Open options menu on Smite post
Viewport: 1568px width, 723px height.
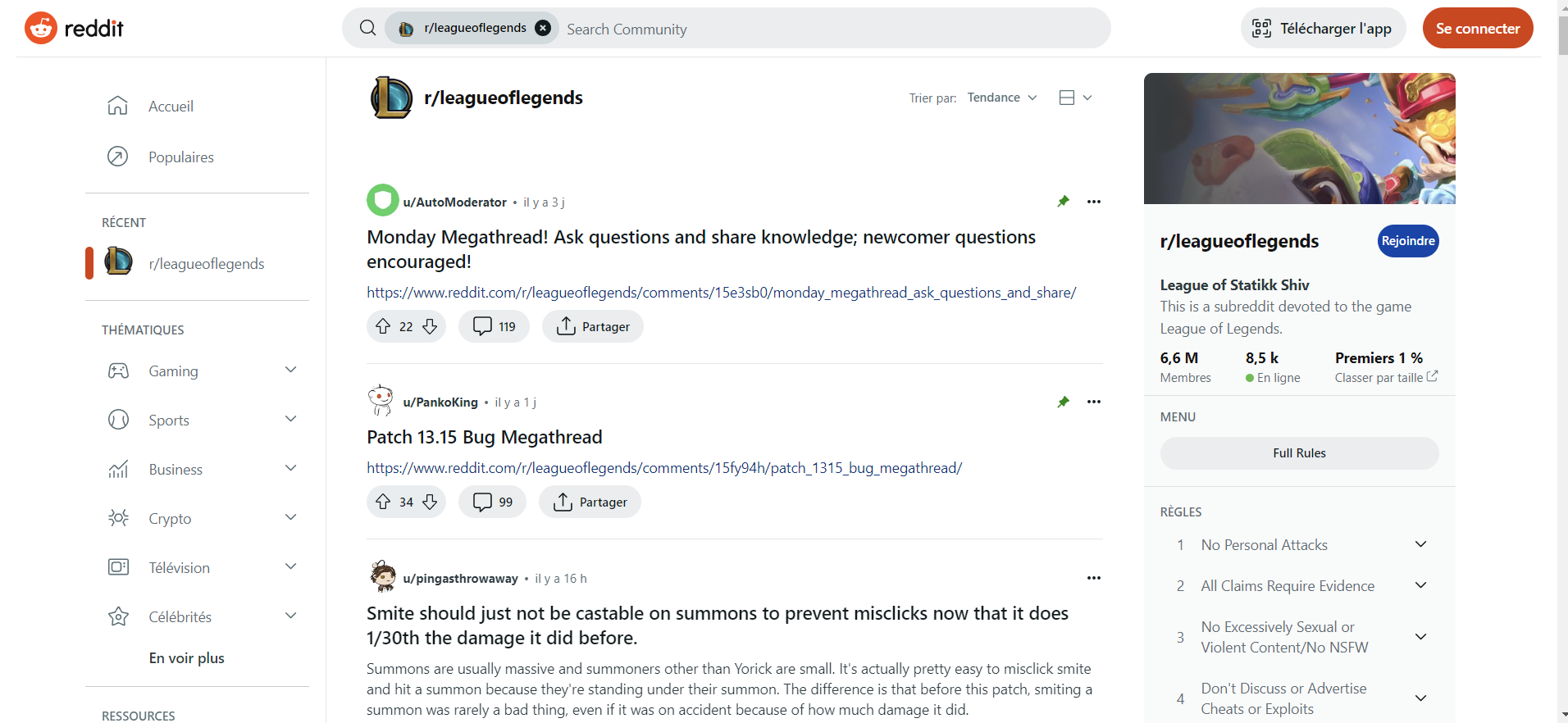tap(1093, 578)
